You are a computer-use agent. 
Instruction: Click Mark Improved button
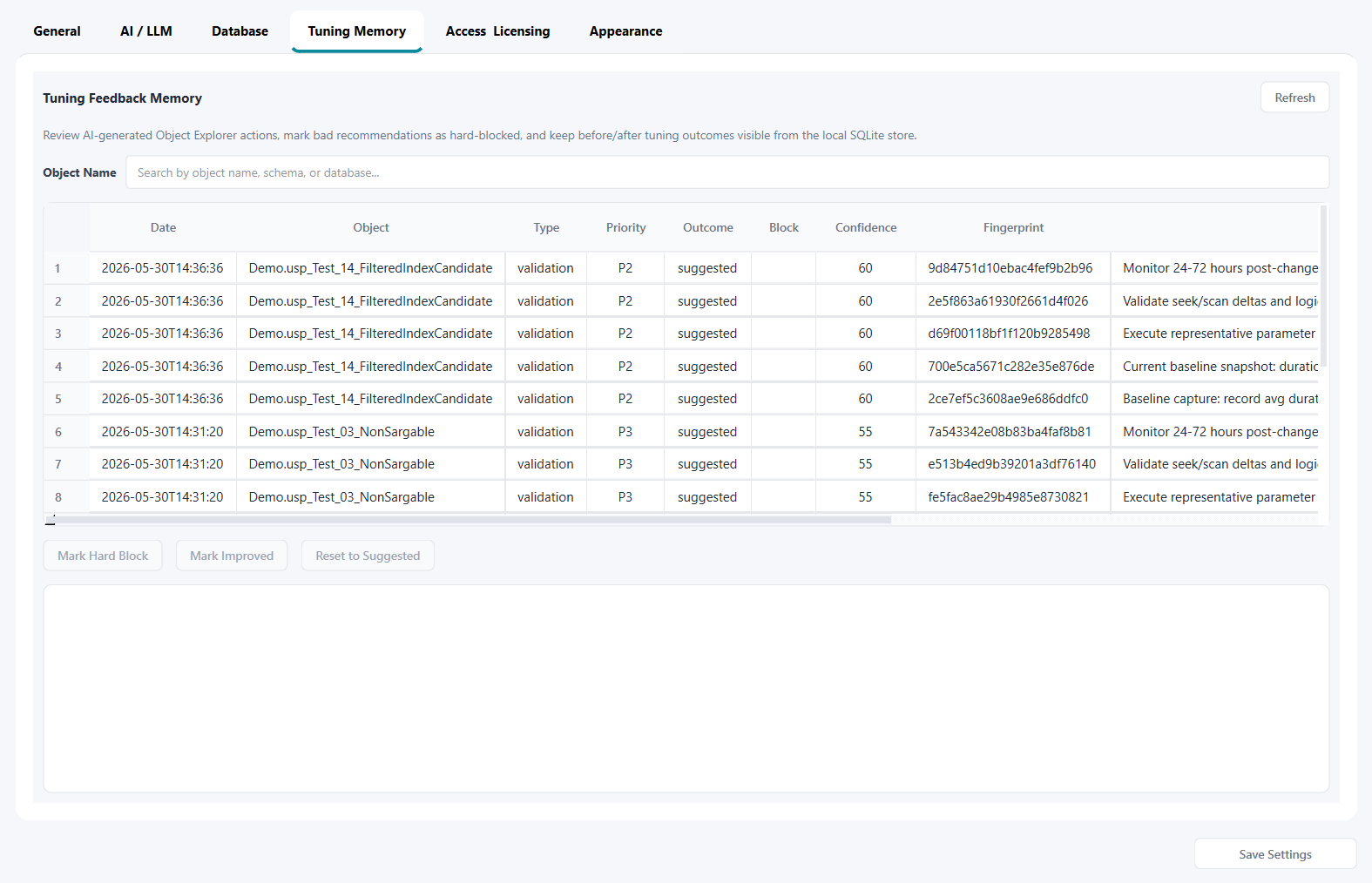tap(232, 556)
